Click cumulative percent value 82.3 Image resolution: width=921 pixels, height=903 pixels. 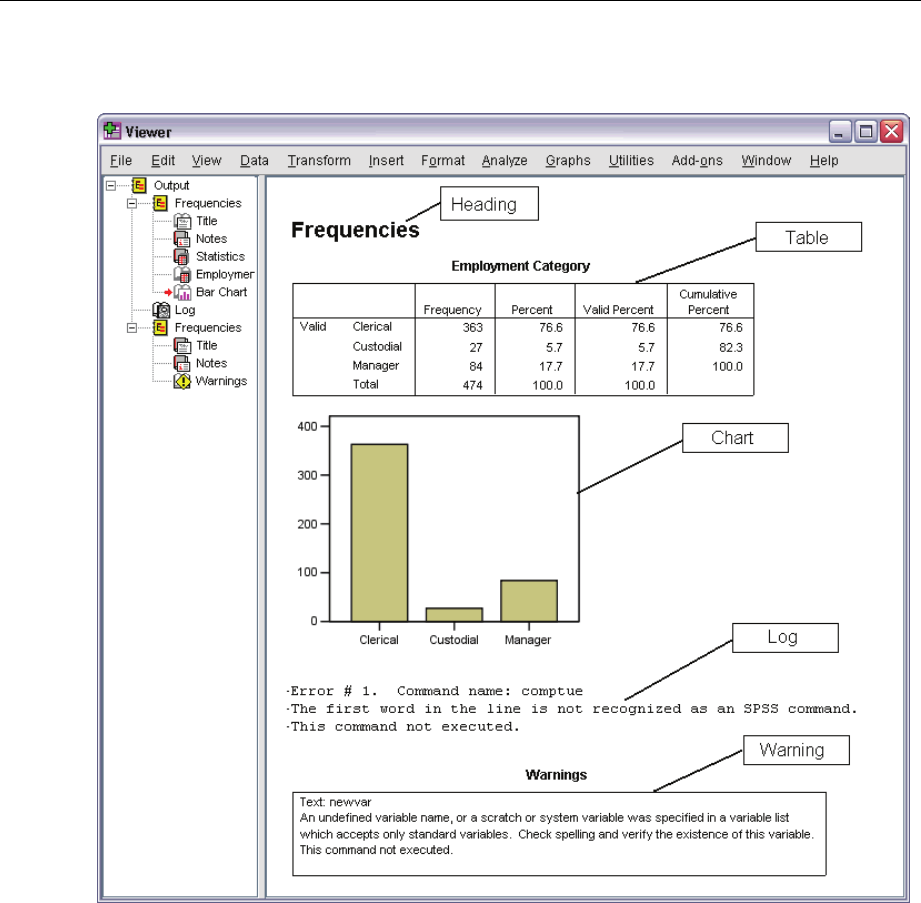point(731,347)
